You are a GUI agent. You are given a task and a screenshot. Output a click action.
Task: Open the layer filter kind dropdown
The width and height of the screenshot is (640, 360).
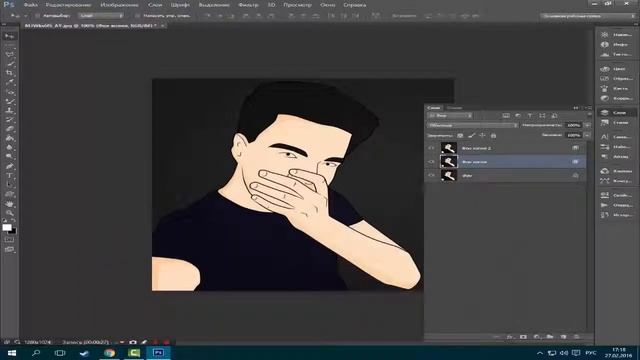(450, 116)
